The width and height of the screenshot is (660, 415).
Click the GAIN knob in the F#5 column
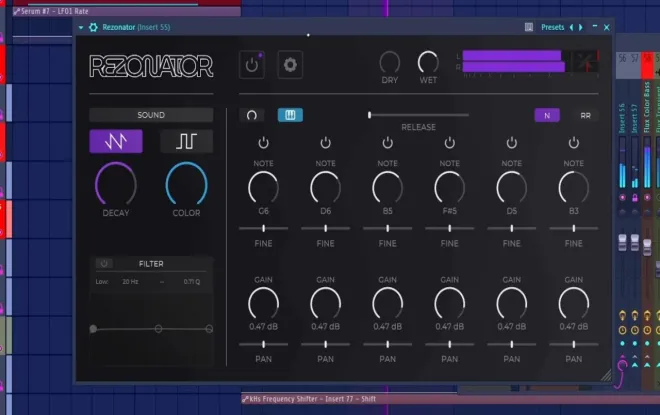(450, 303)
